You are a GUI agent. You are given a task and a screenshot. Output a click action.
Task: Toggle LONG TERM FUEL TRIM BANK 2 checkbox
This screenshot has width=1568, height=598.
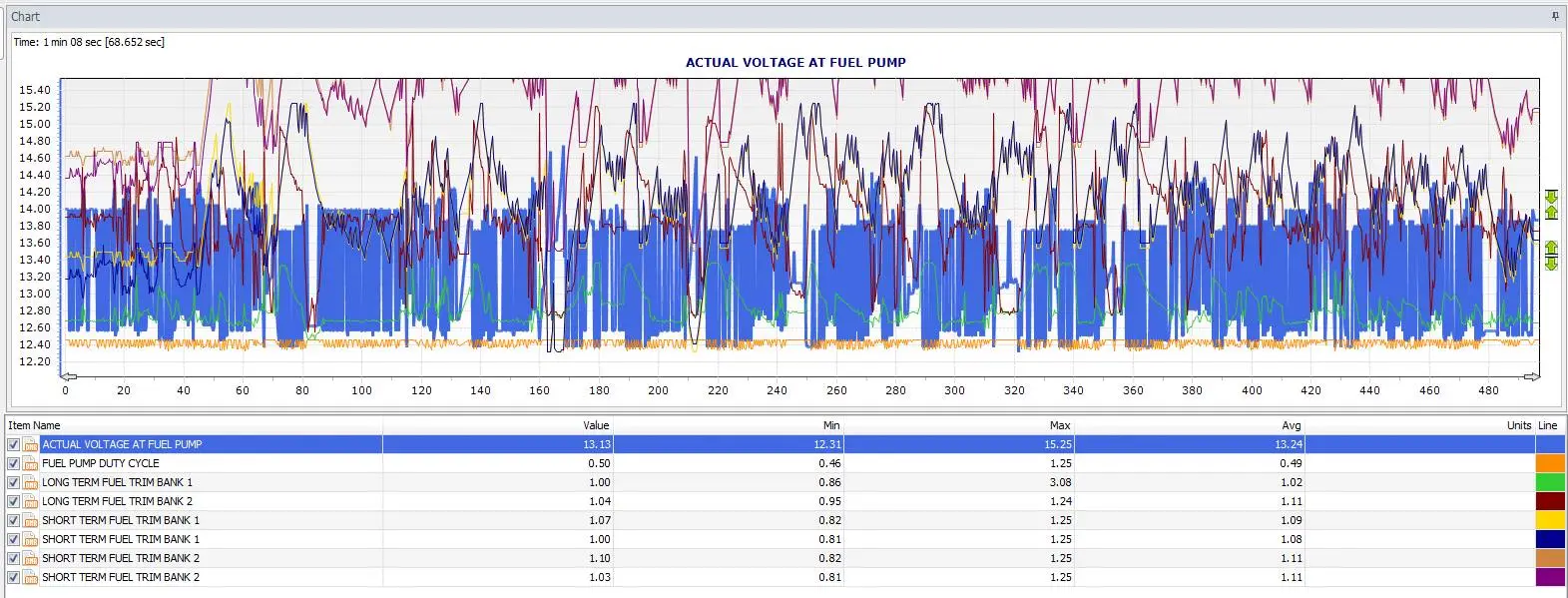click(x=13, y=502)
